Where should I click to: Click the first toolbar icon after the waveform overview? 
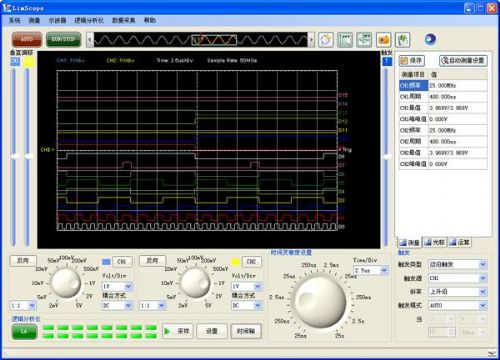click(326, 40)
